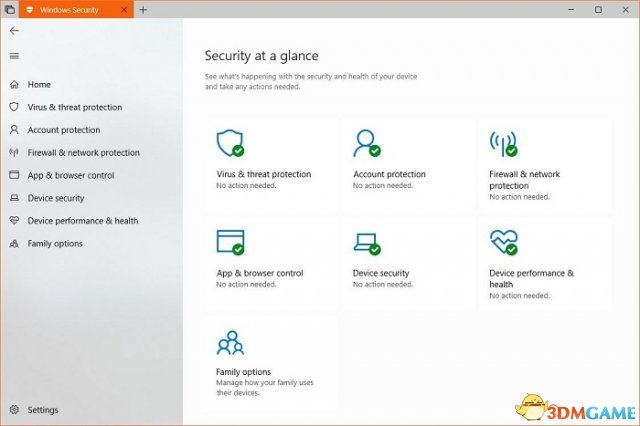Click the Account protection person icon in sidebar
The image size is (640, 426).
pos(14,130)
